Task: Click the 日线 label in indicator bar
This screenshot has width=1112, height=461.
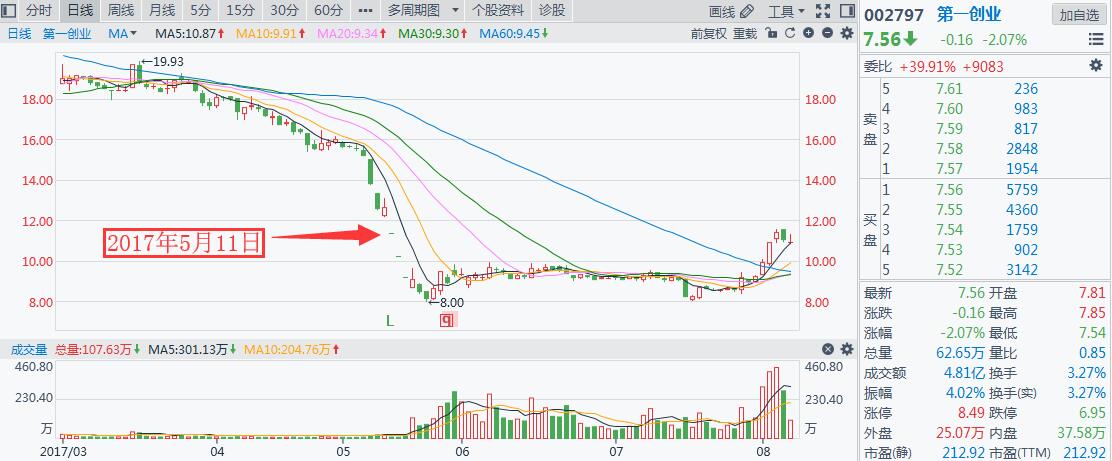Action: (19, 33)
